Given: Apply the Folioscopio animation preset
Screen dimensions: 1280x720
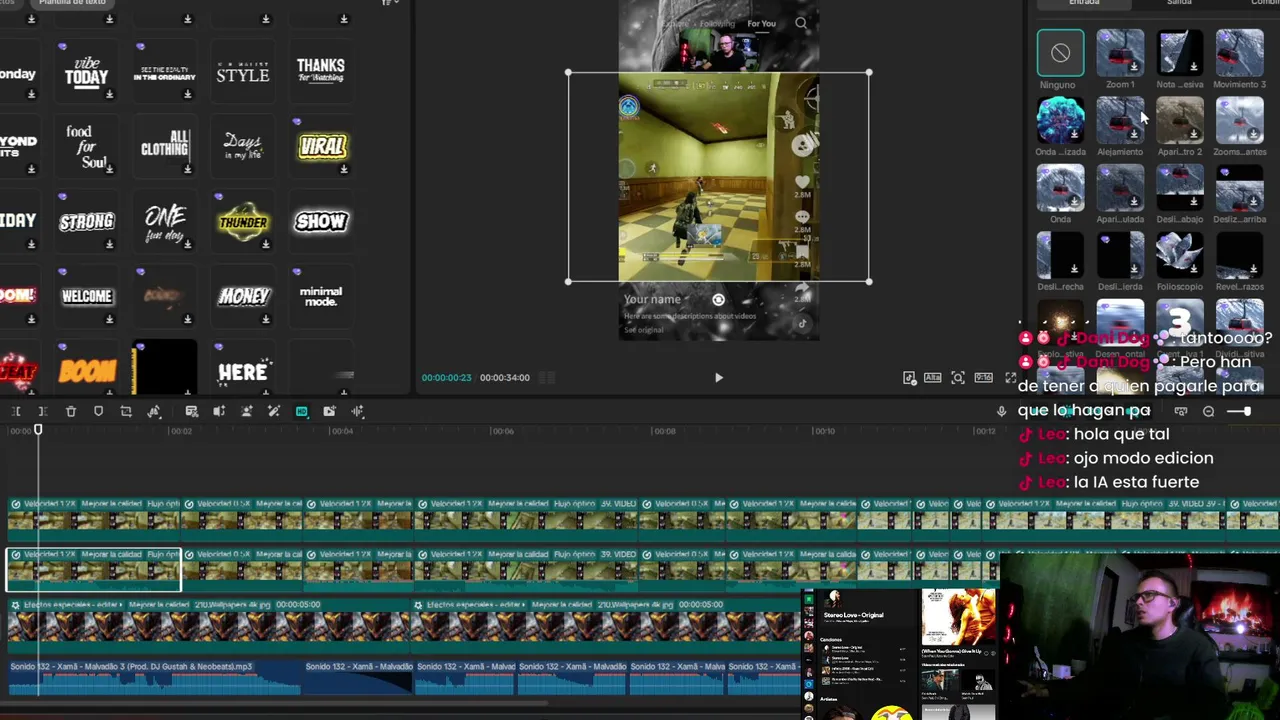Looking at the screenshot, I should tap(1180, 255).
